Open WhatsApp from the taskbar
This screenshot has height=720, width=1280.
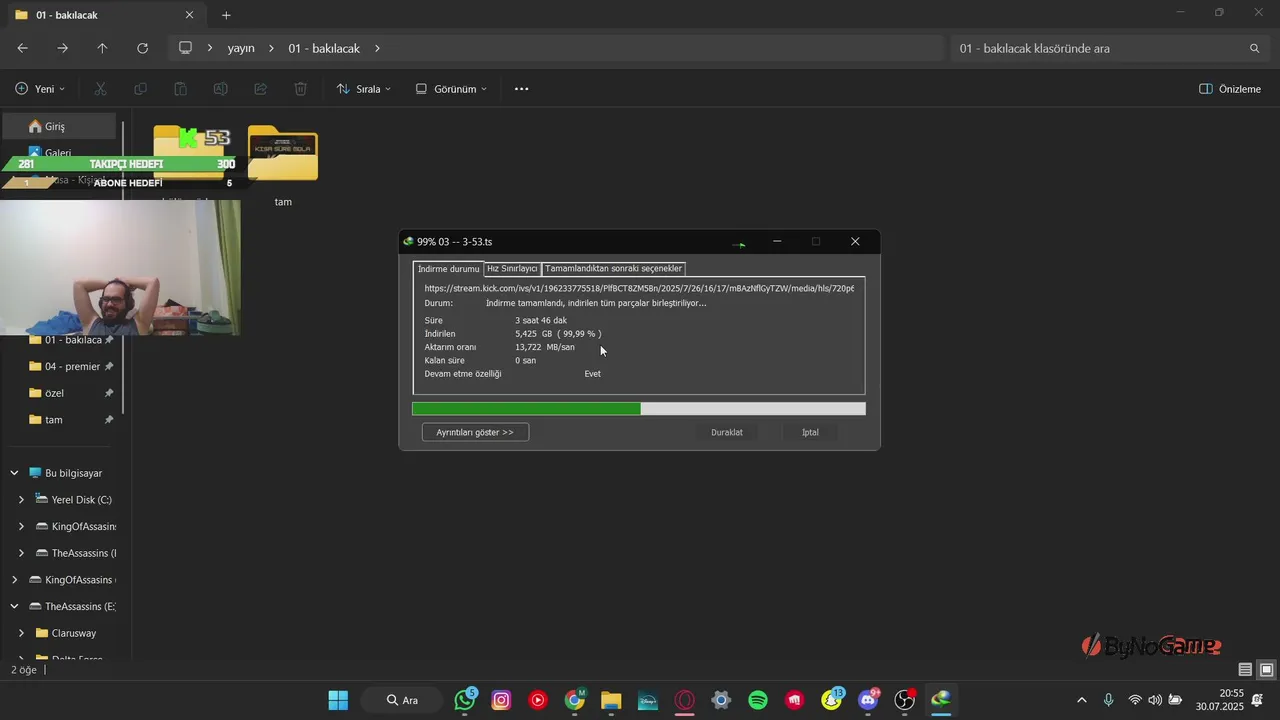coord(465,700)
